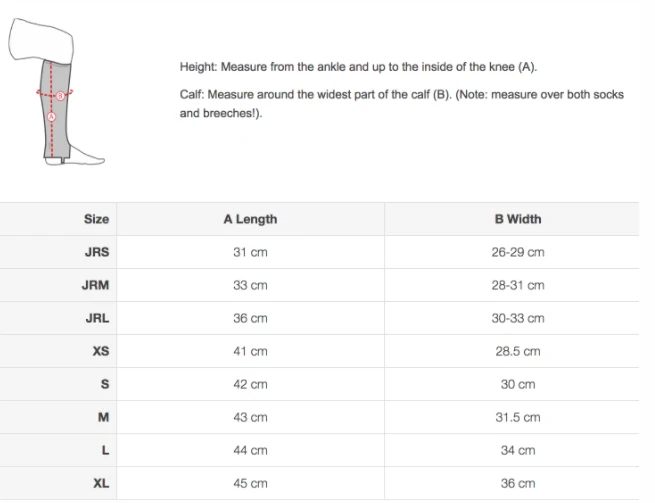Click the 34 cm width cell for size L
Viewport: 655px width, 503px height.
click(517, 450)
